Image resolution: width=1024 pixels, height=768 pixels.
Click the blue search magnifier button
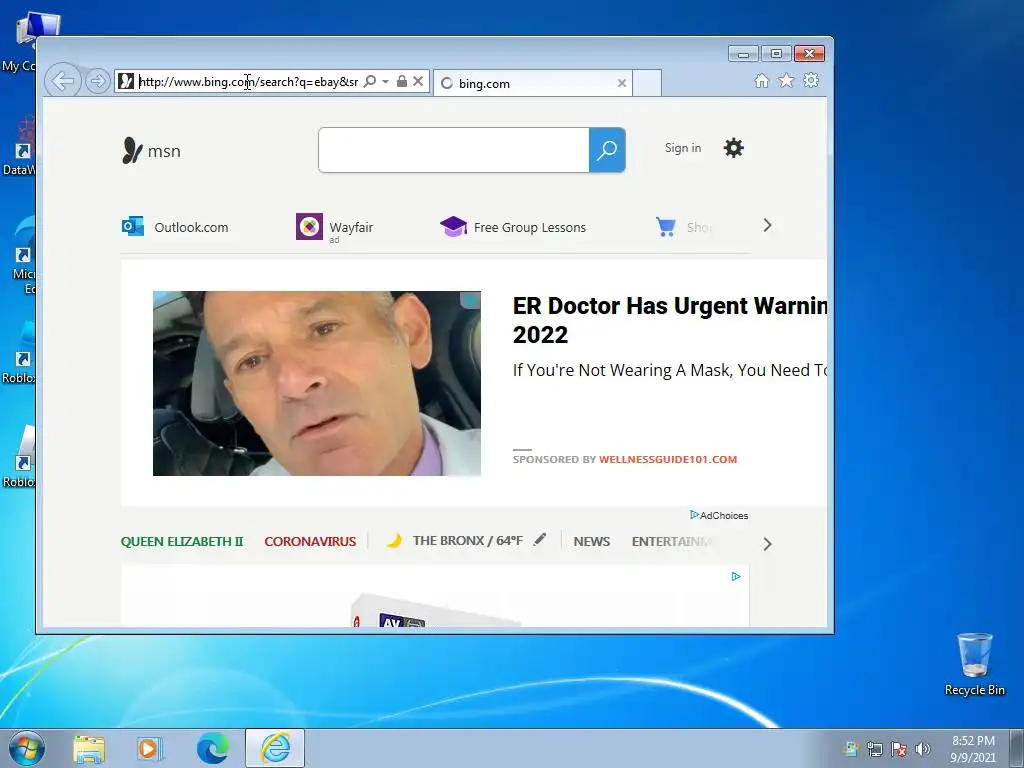[x=607, y=150]
